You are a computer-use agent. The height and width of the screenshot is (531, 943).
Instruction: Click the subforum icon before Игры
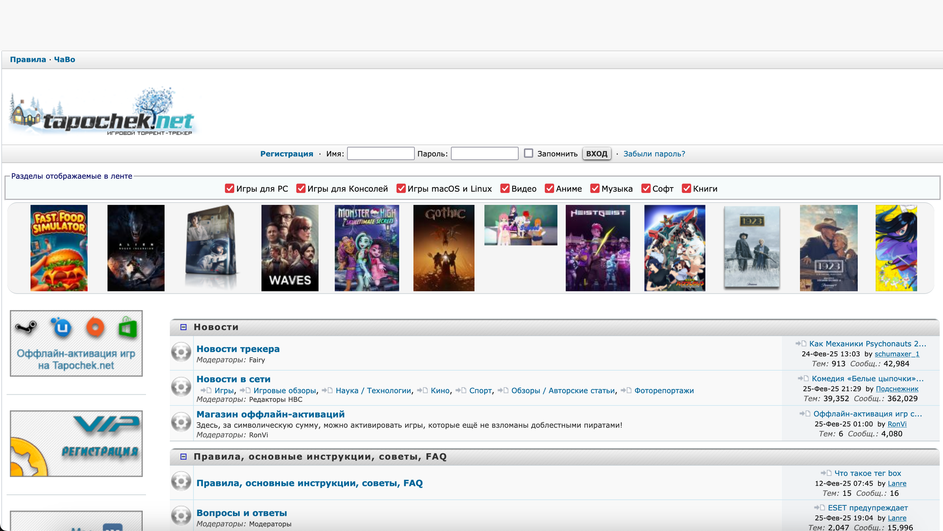[x=206, y=391]
